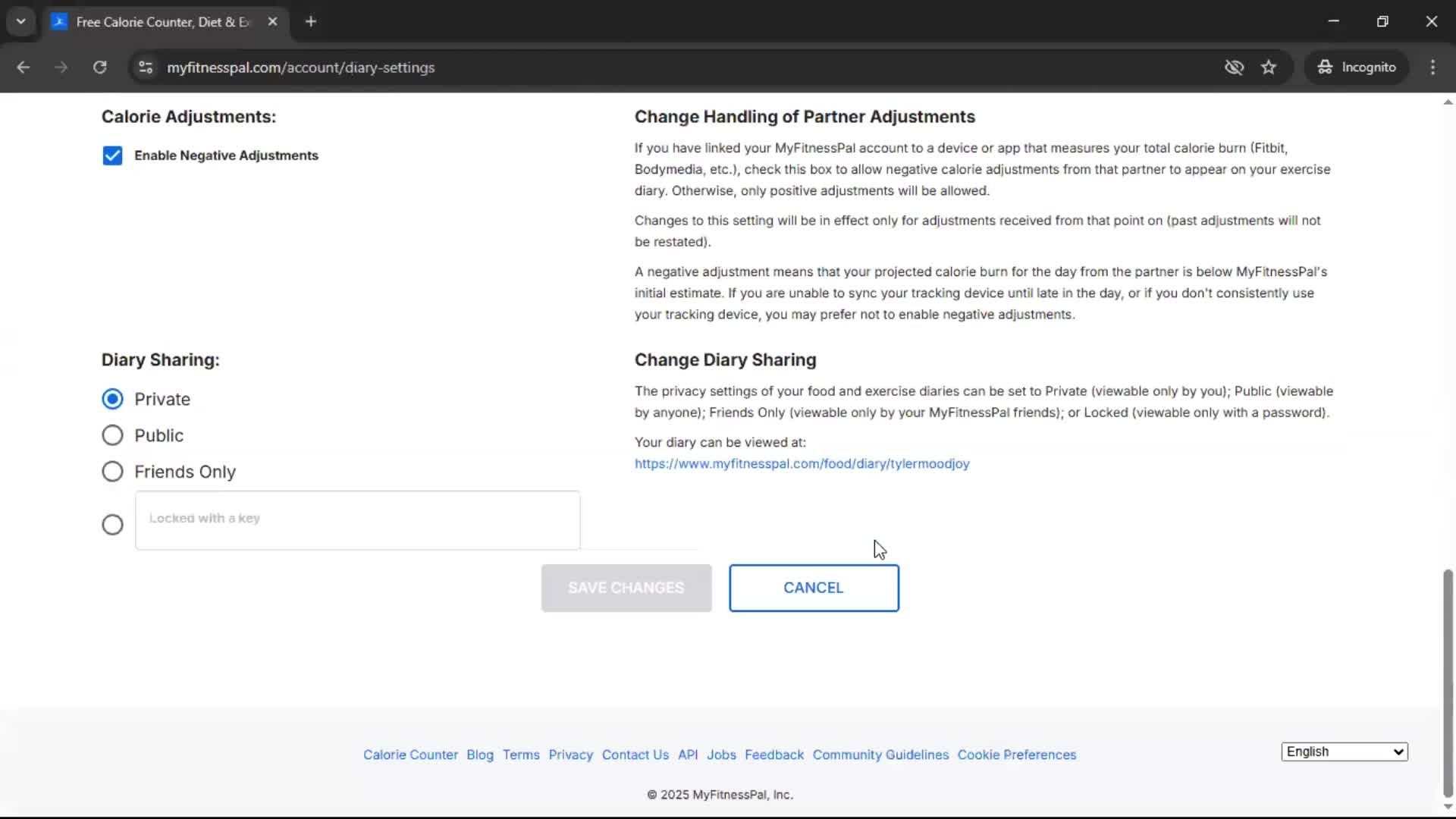The width and height of the screenshot is (1456, 819).
Task: Open a new browser tab
Action: coord(310,21)
